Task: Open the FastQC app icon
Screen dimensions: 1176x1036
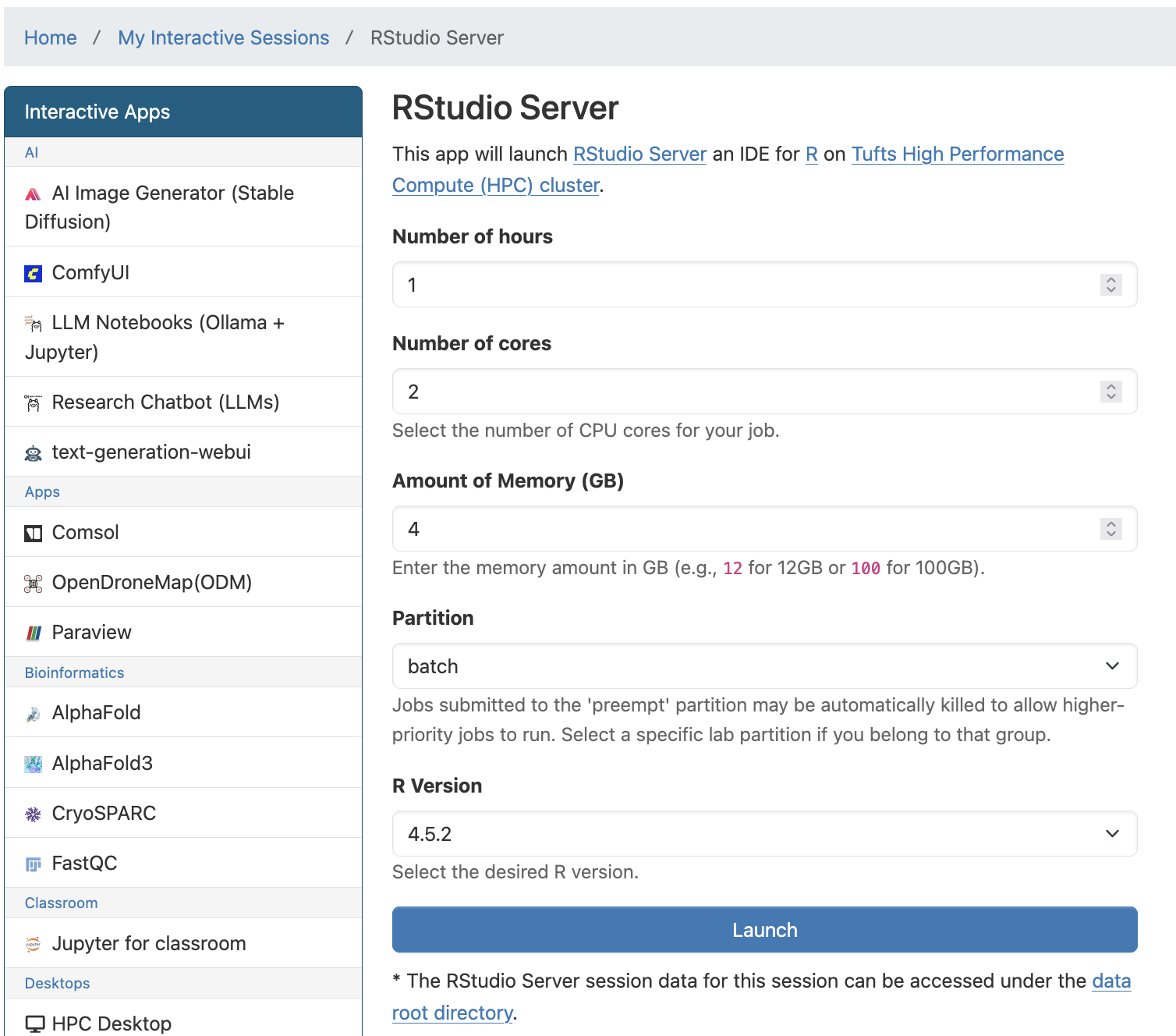Action: coord(33,863)
